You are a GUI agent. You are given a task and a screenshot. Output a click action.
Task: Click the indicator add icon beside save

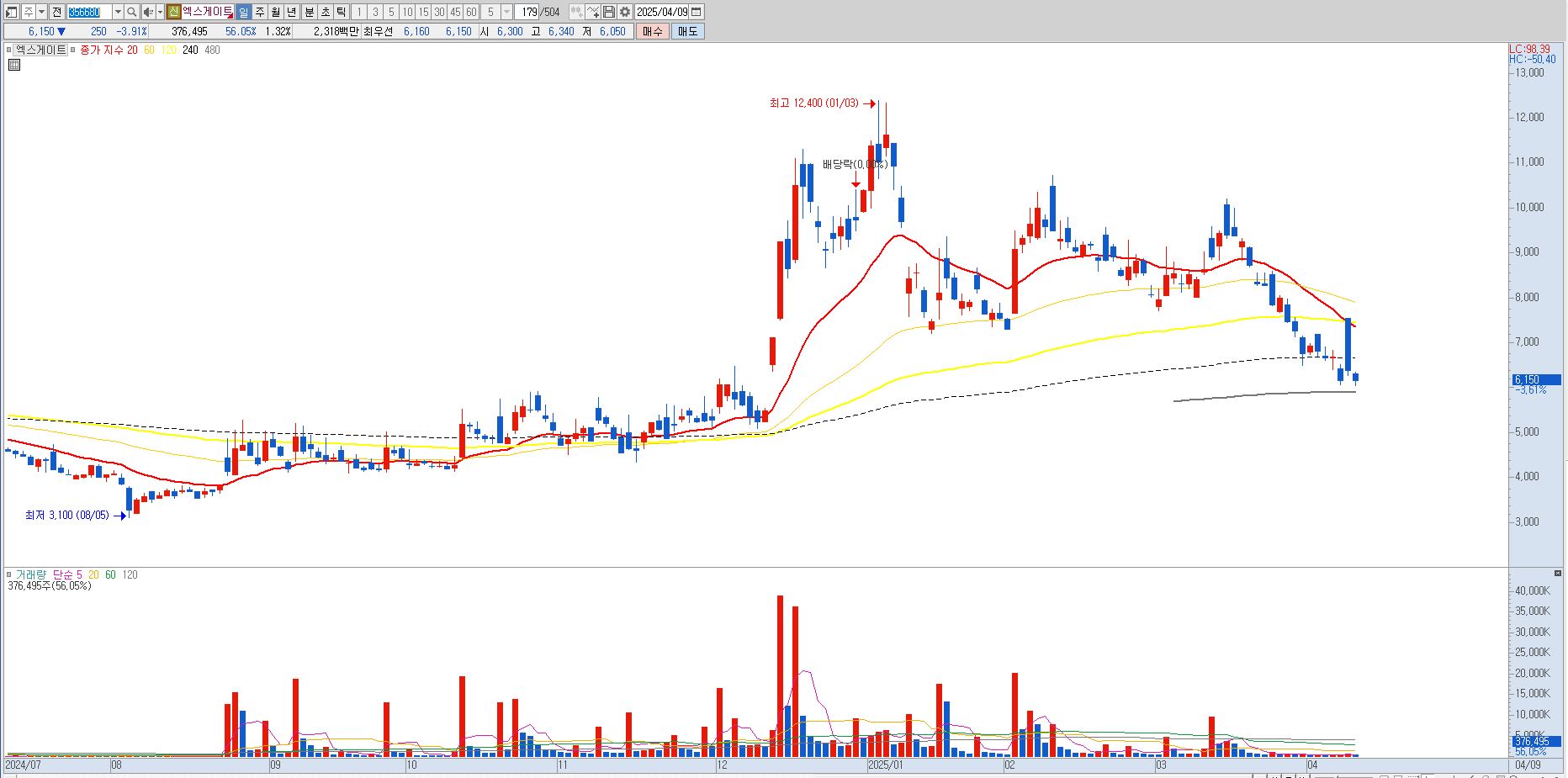[593, 12]
